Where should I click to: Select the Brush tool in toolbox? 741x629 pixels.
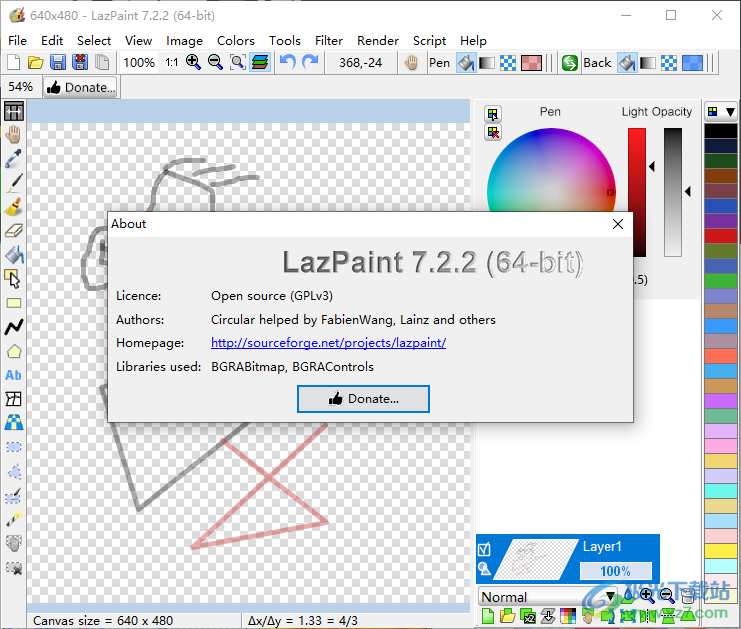tap(14, 207)
